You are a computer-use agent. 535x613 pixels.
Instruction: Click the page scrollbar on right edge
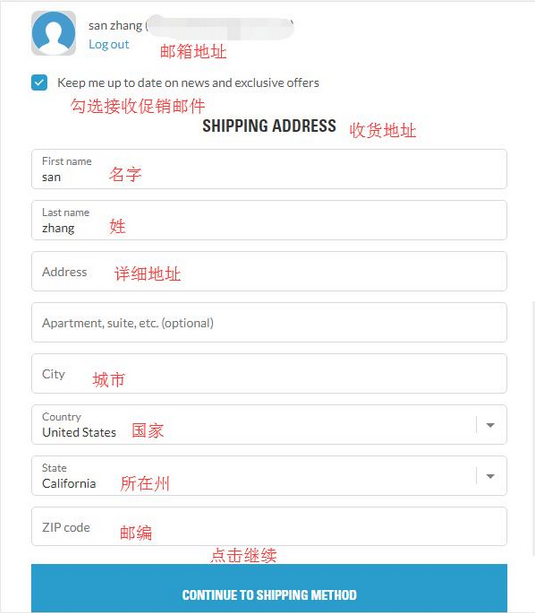[x=533, y=428]
